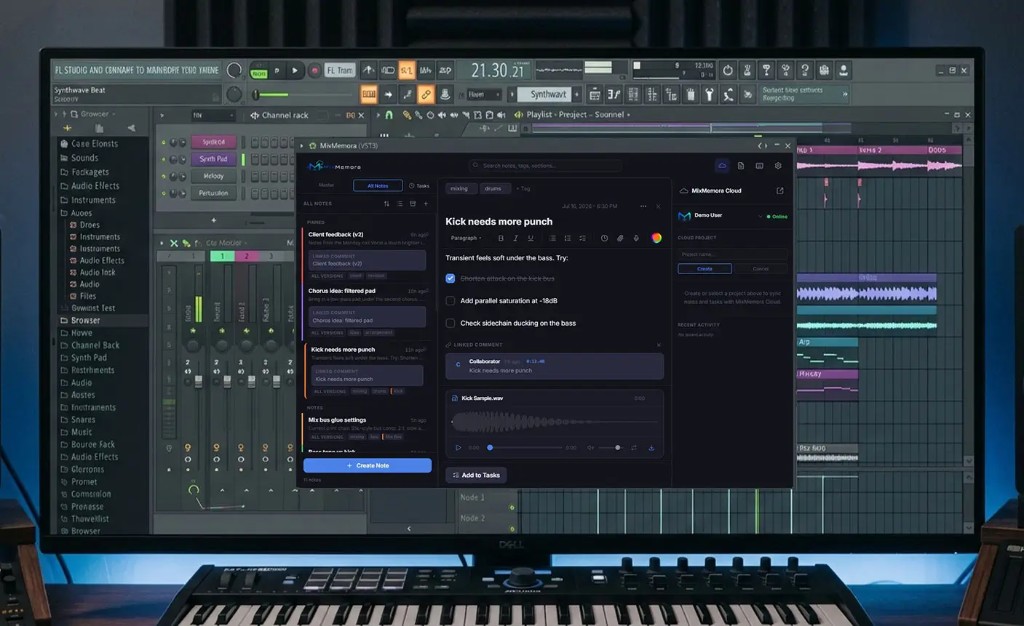
Task: Click the play button in FL Studio transport
Action: click(295, 70)
